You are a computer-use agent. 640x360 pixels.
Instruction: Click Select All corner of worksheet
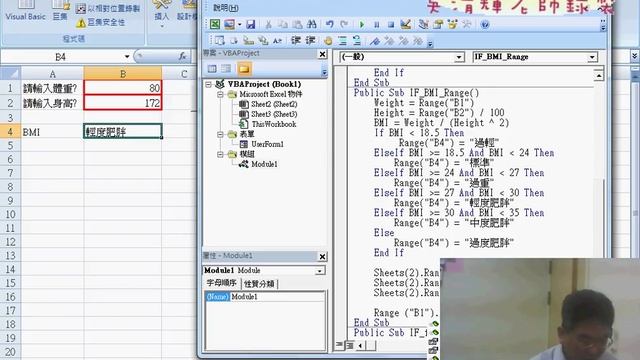[x=10, y=74]
